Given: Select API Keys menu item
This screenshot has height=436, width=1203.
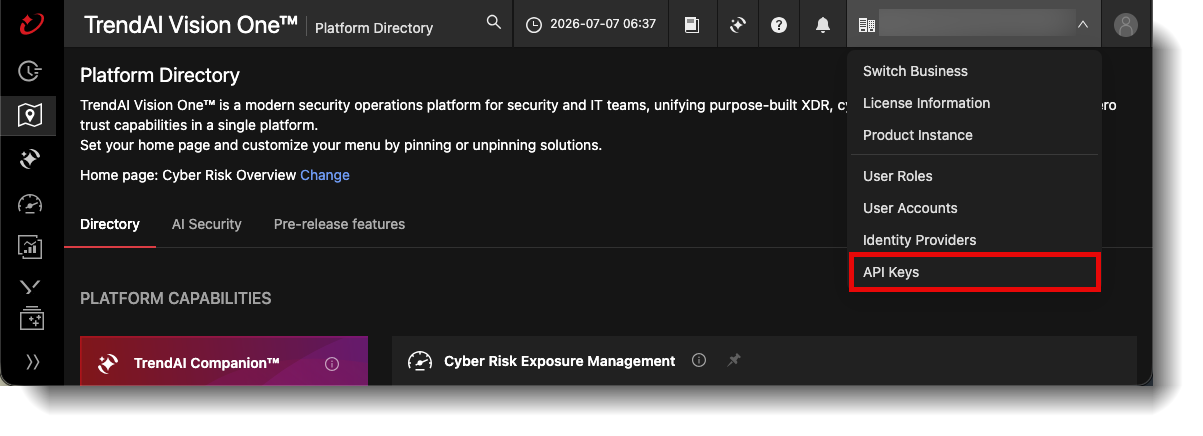Looking at the screenshot, I should pyautogui.click(x=974, y=272).
